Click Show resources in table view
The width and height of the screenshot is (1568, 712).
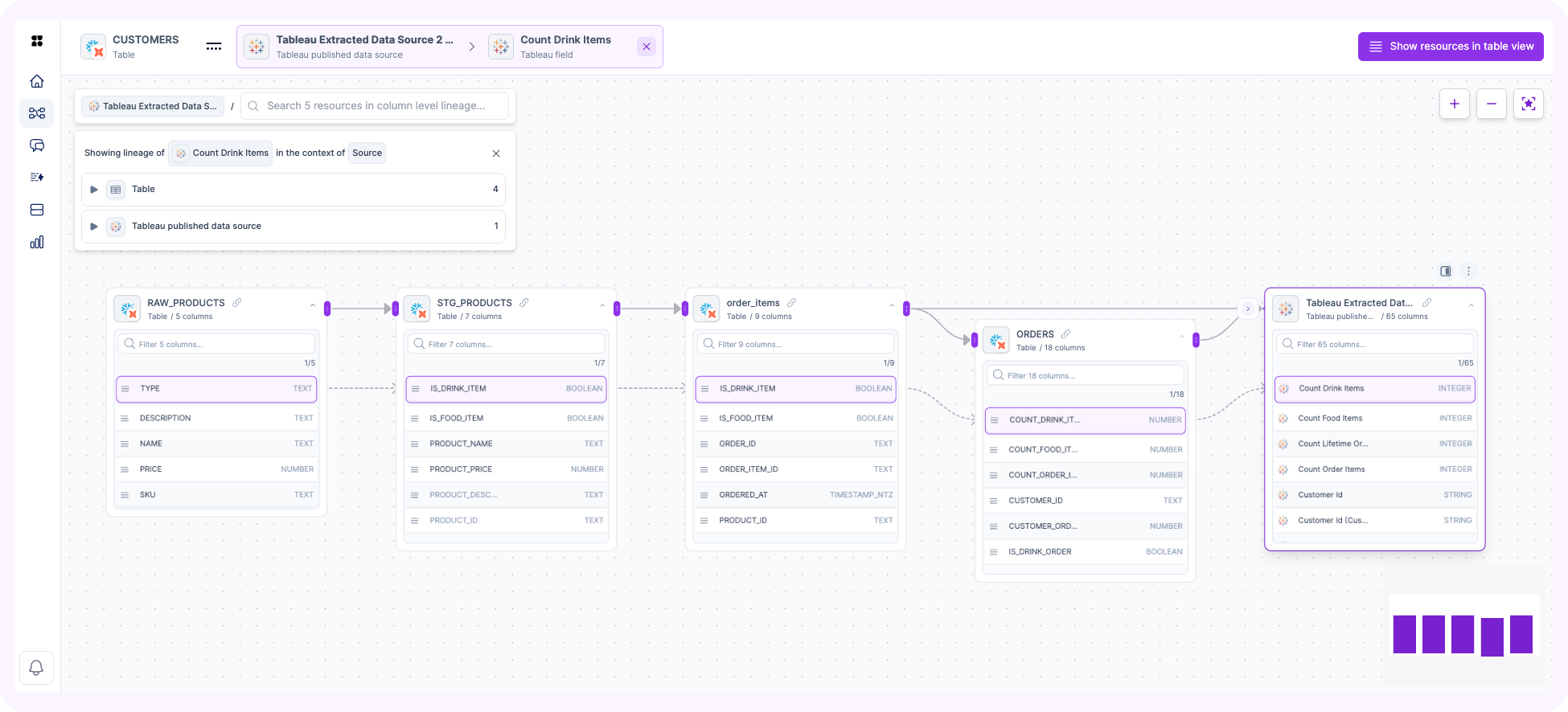point(1451,47)
